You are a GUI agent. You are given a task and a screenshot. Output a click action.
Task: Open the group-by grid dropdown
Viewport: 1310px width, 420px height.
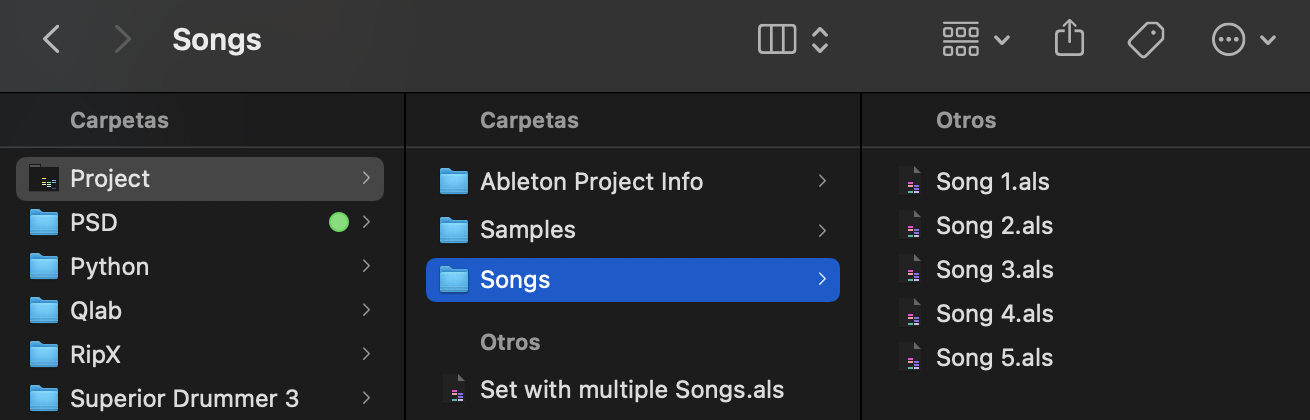pos(975,40)
